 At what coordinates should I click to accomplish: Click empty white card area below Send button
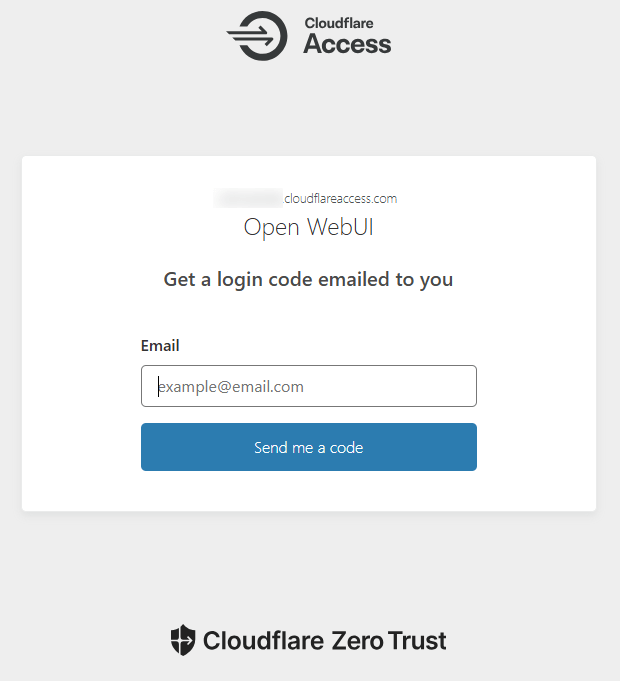pos(308,492)
